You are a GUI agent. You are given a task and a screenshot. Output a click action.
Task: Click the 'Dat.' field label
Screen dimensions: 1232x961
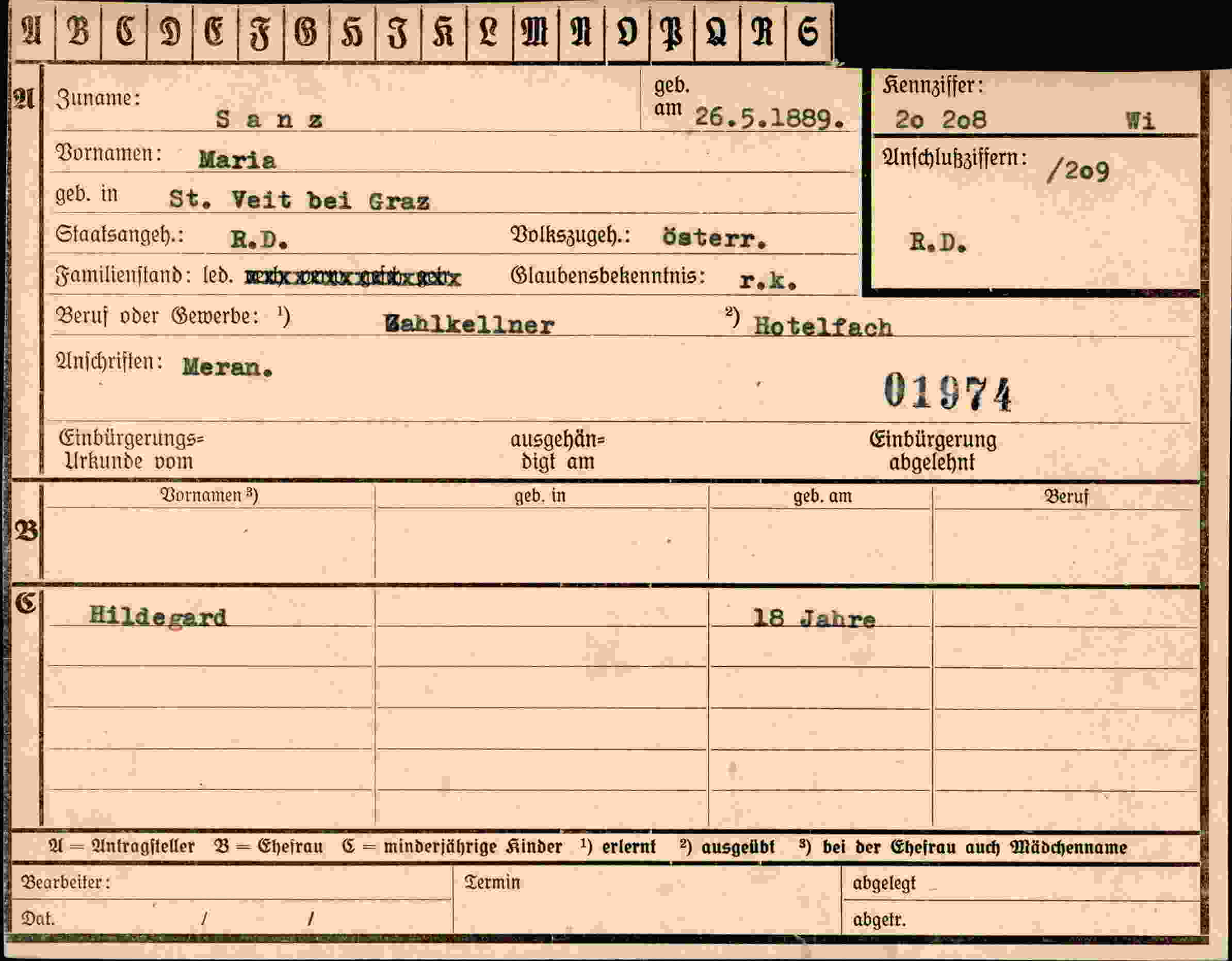point(38,919)
